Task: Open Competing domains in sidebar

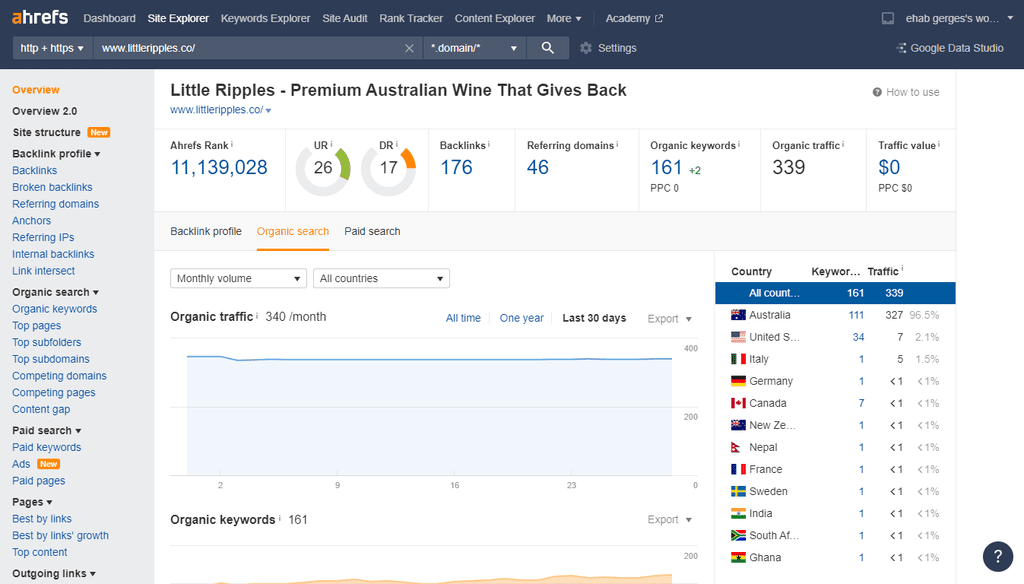Action: [x=59, y=376]
